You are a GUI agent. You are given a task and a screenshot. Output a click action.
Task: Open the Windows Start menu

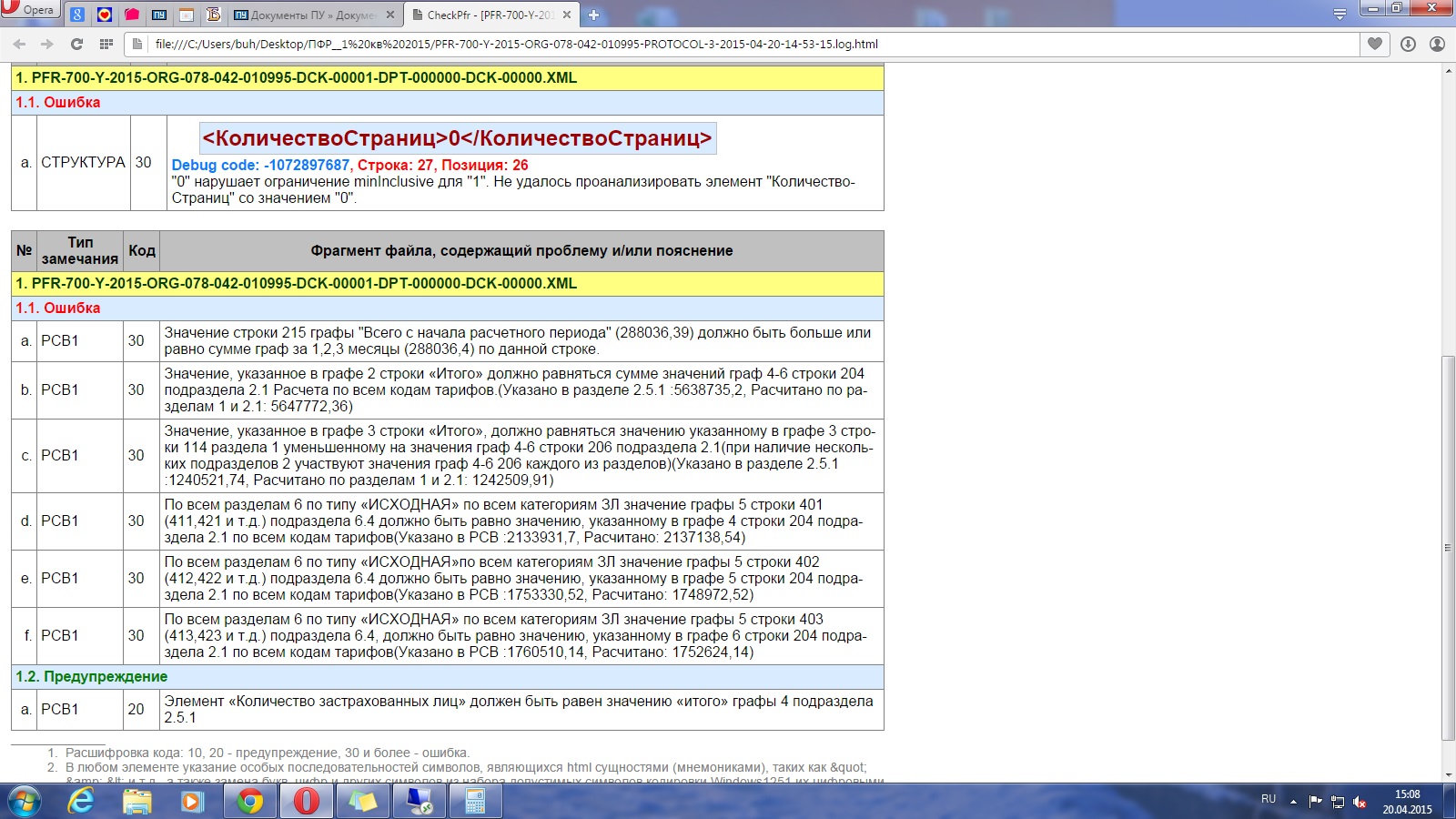pos(25,801)
